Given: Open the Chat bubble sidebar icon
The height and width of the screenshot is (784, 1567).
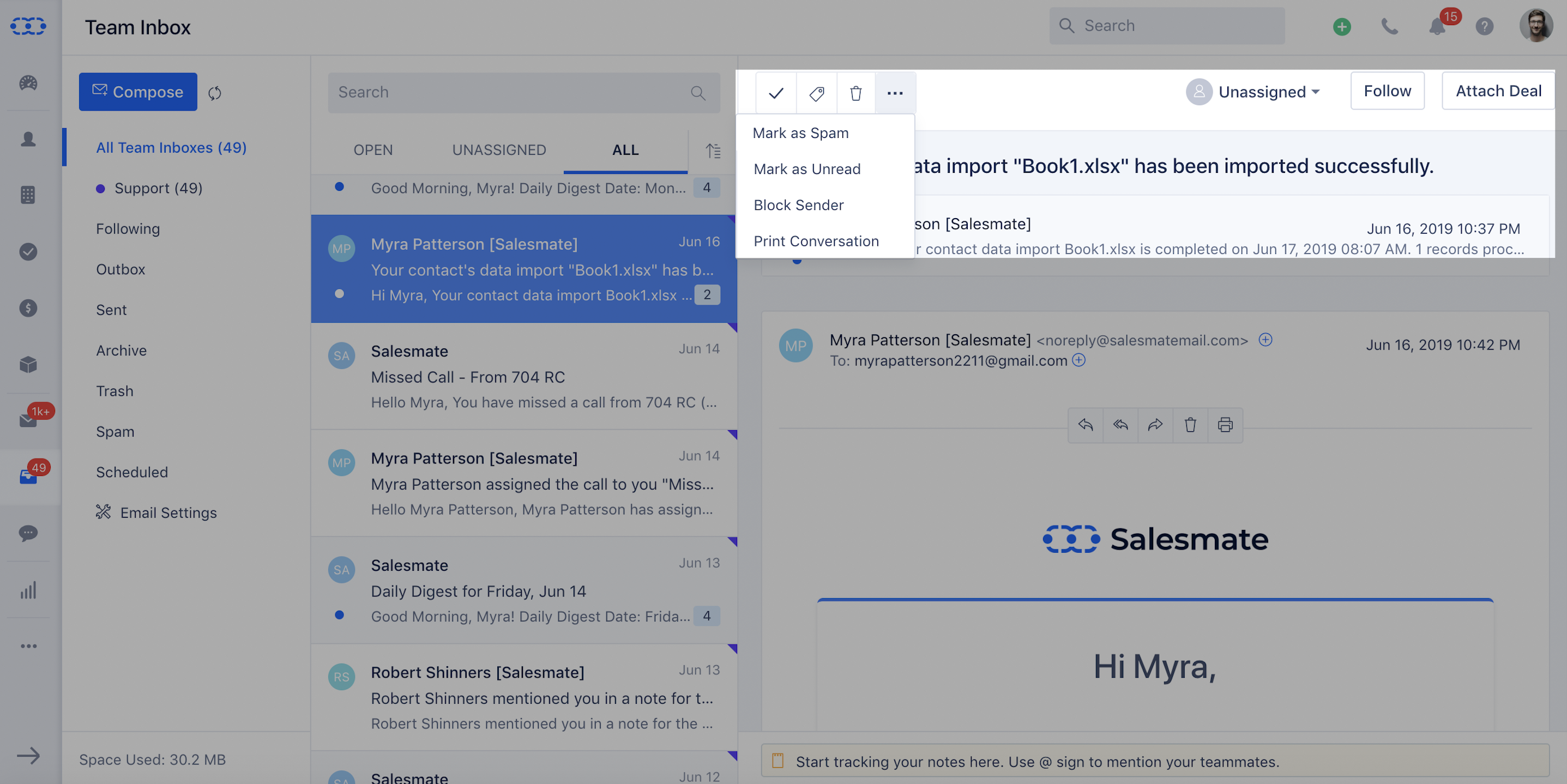Looking at the screenshot, I should (28, 533).
